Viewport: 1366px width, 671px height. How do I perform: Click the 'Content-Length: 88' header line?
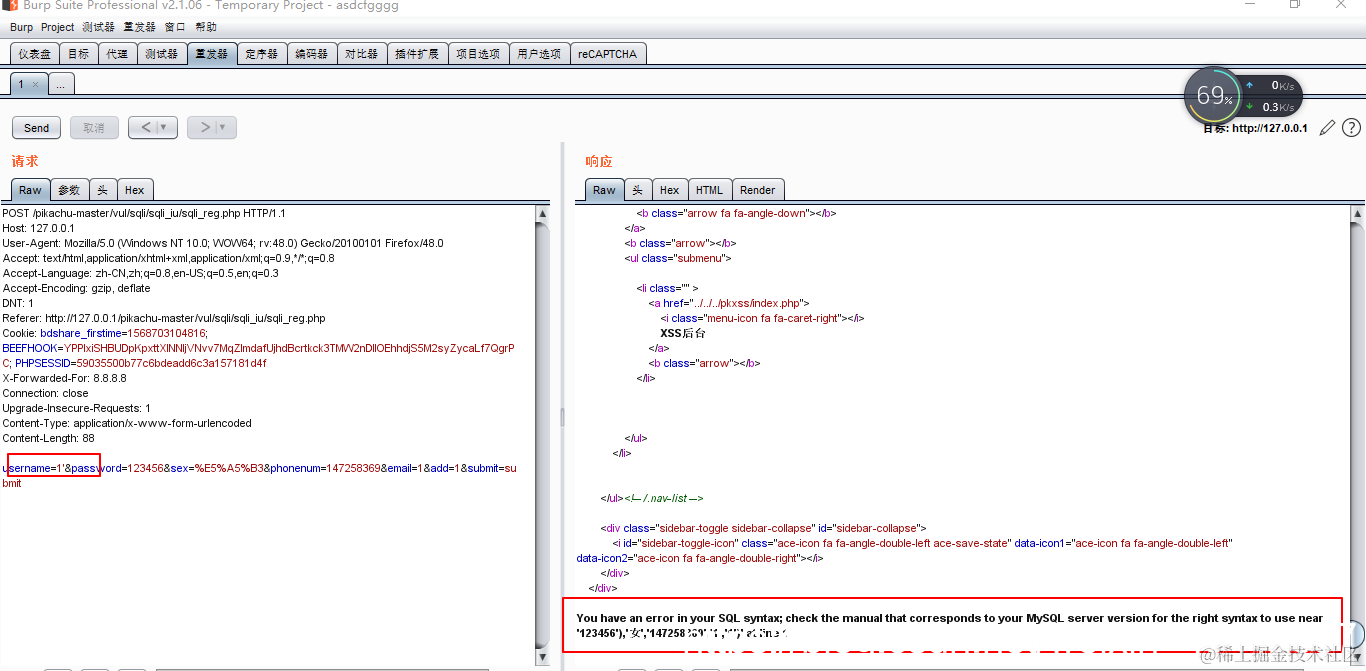pyautogui.click(x=48, y=438)
